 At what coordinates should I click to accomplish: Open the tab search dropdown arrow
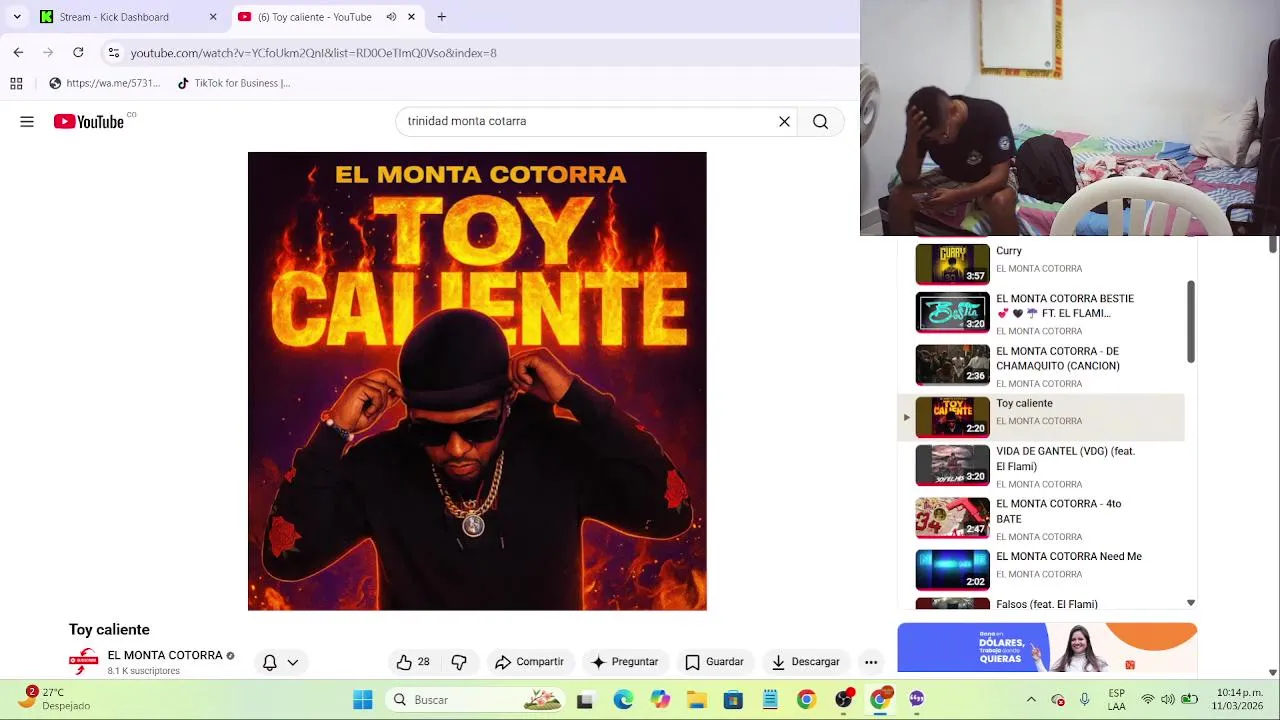coord(17,17)
